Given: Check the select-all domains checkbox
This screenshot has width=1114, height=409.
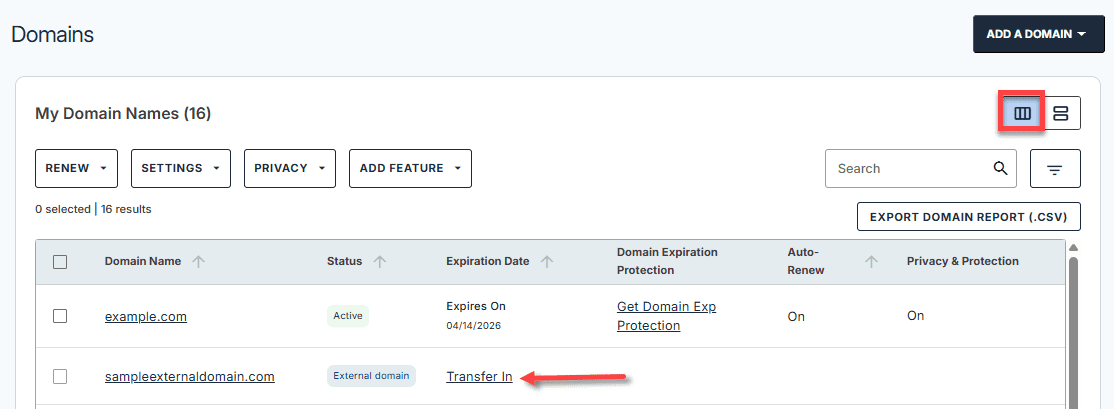Looking at the screenshot, I should click(60, 262).
